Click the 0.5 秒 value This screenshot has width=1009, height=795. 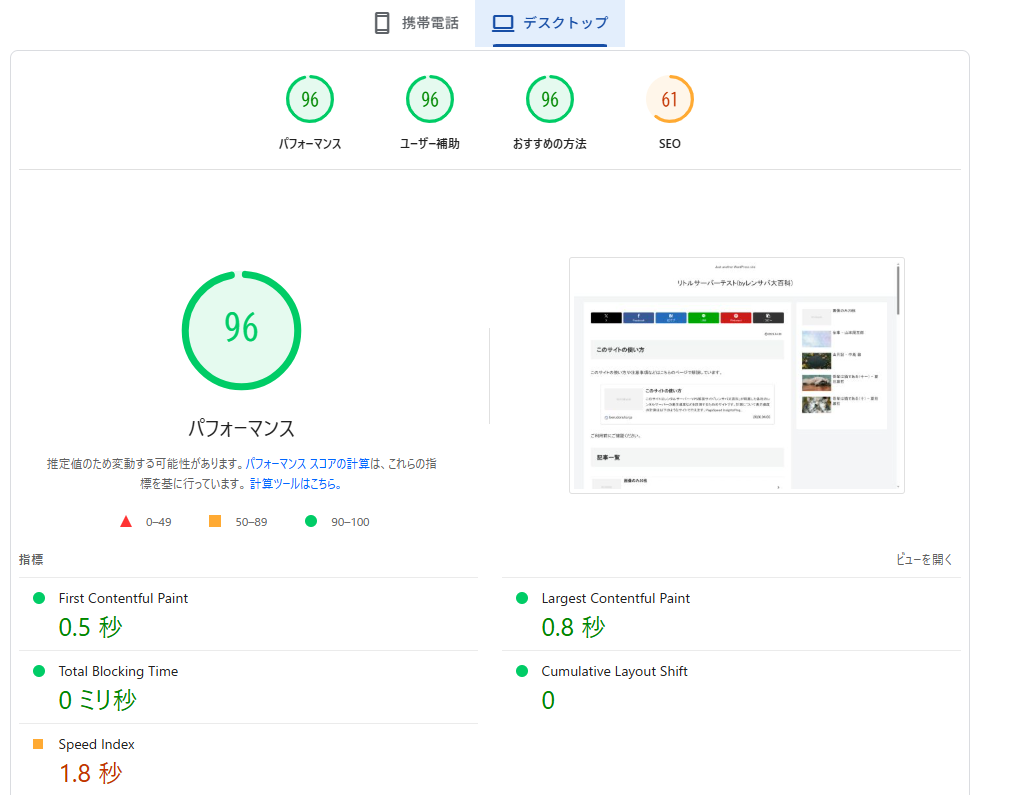coord(90,627)
